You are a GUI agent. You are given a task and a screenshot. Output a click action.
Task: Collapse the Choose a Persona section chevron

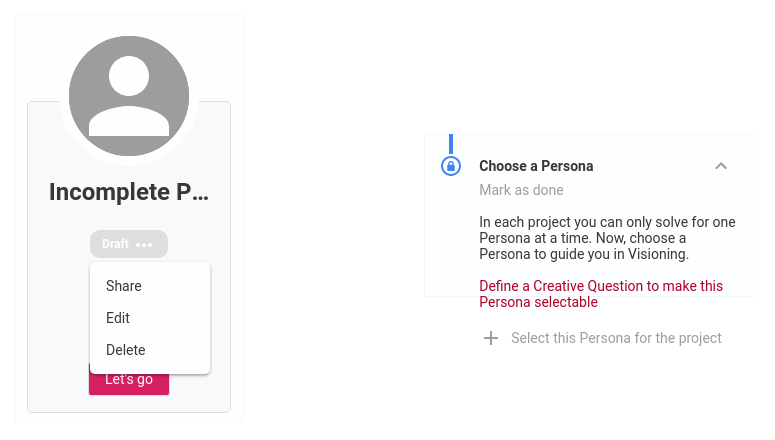pos(721,166)
